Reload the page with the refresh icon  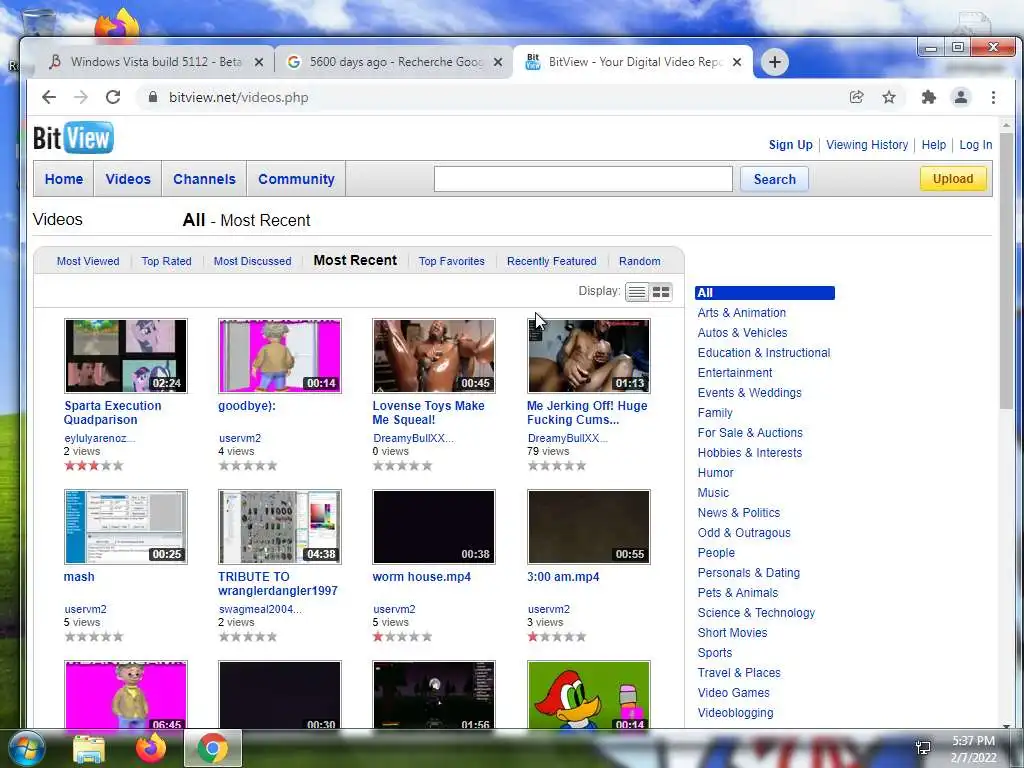tap(113, 97)
